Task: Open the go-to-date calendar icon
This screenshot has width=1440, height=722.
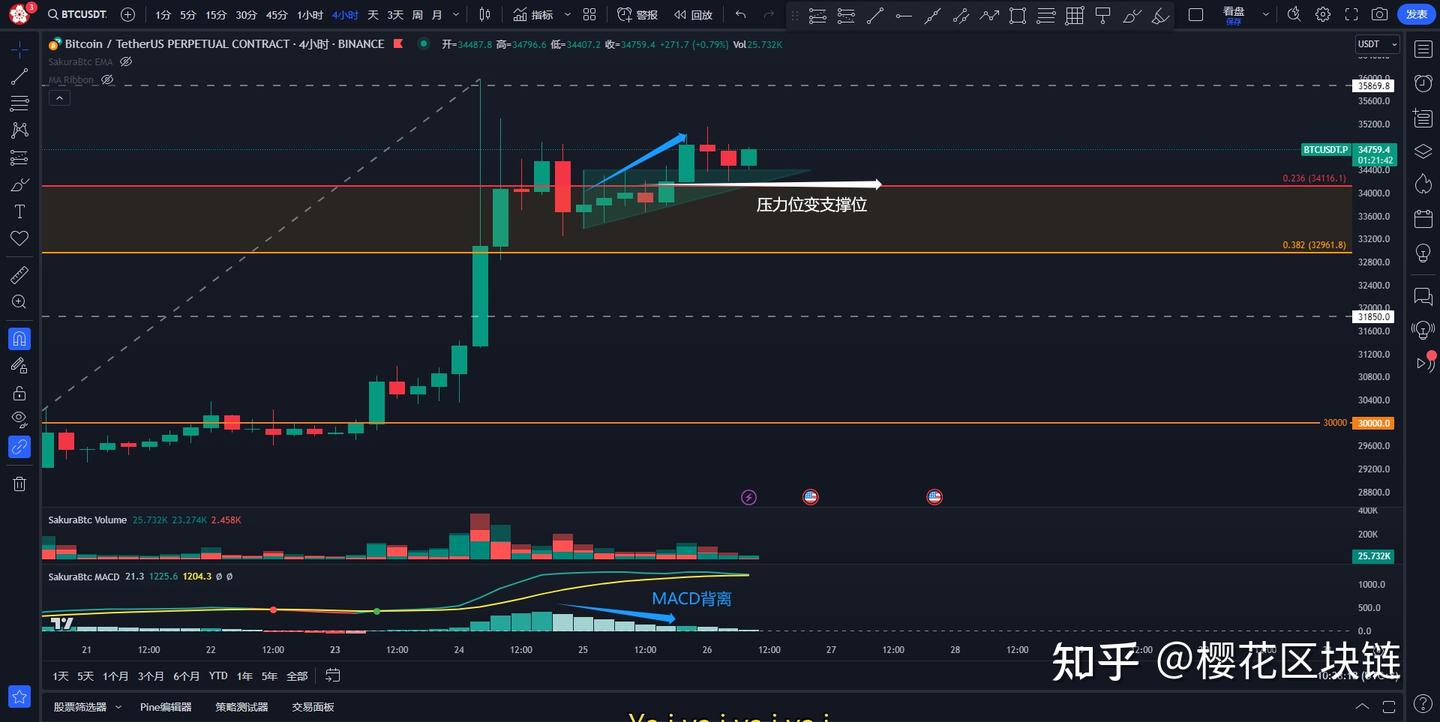Action: pyautogui.click(x=333, y=676)
